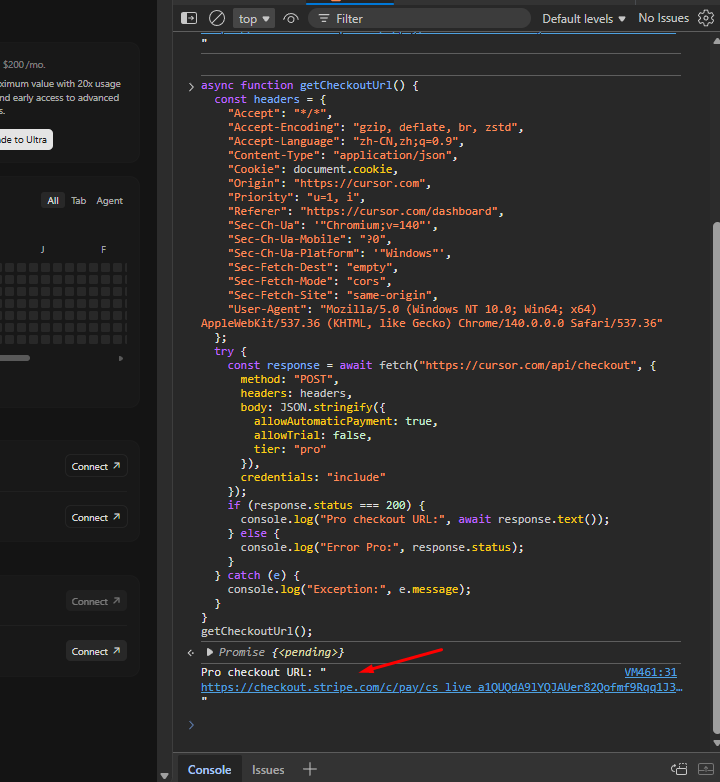Click the "Referer" header code line
This screenshot has width=720, height=782.
tap(365, 211)
